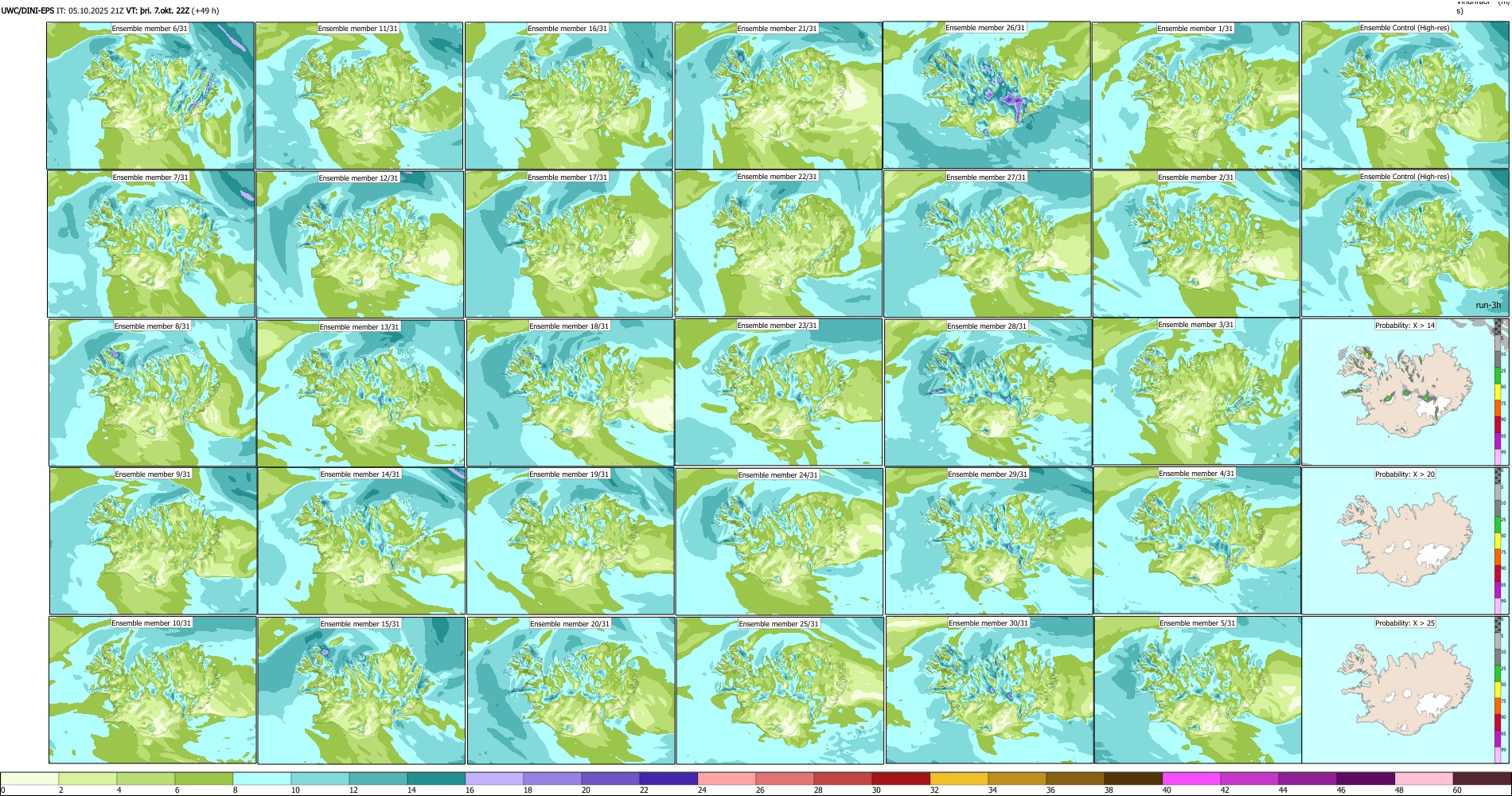This screenshot has width=1512, height=796.
Task: Open the Ensemble member 11/31 map
Action: click(359, 96)
